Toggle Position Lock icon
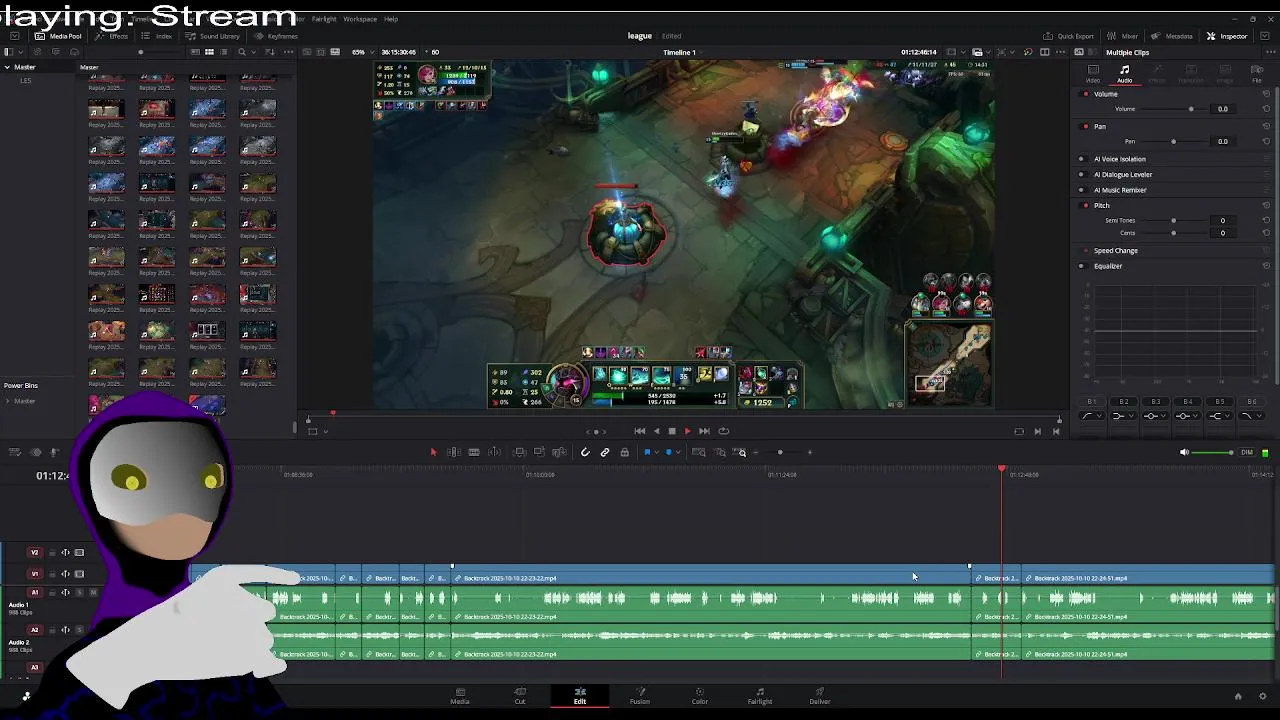Screen dimensions: 1280x720 tap(625, 452)
